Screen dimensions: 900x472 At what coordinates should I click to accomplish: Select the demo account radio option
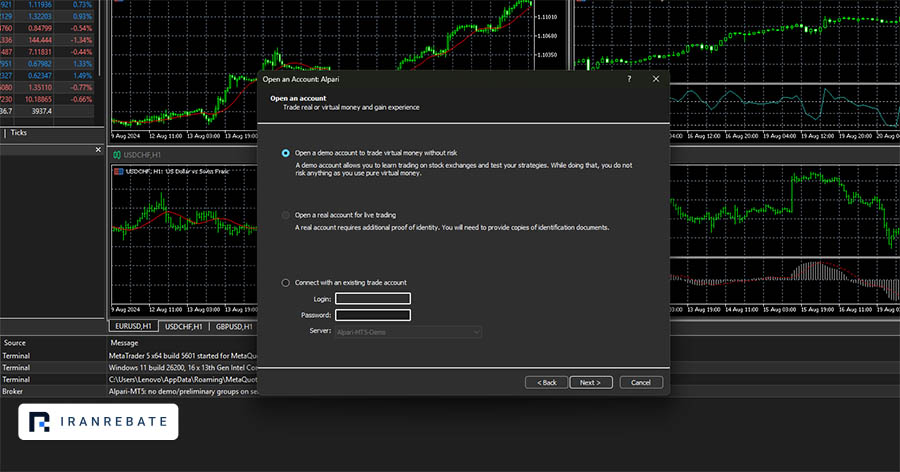coord(285,153)
